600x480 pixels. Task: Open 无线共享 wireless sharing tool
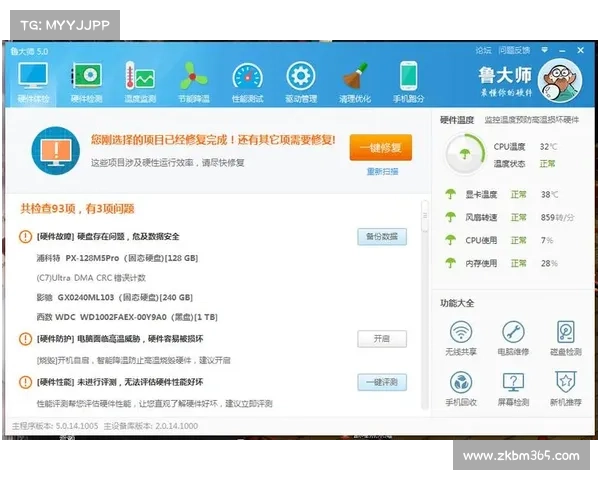(461, 338)
